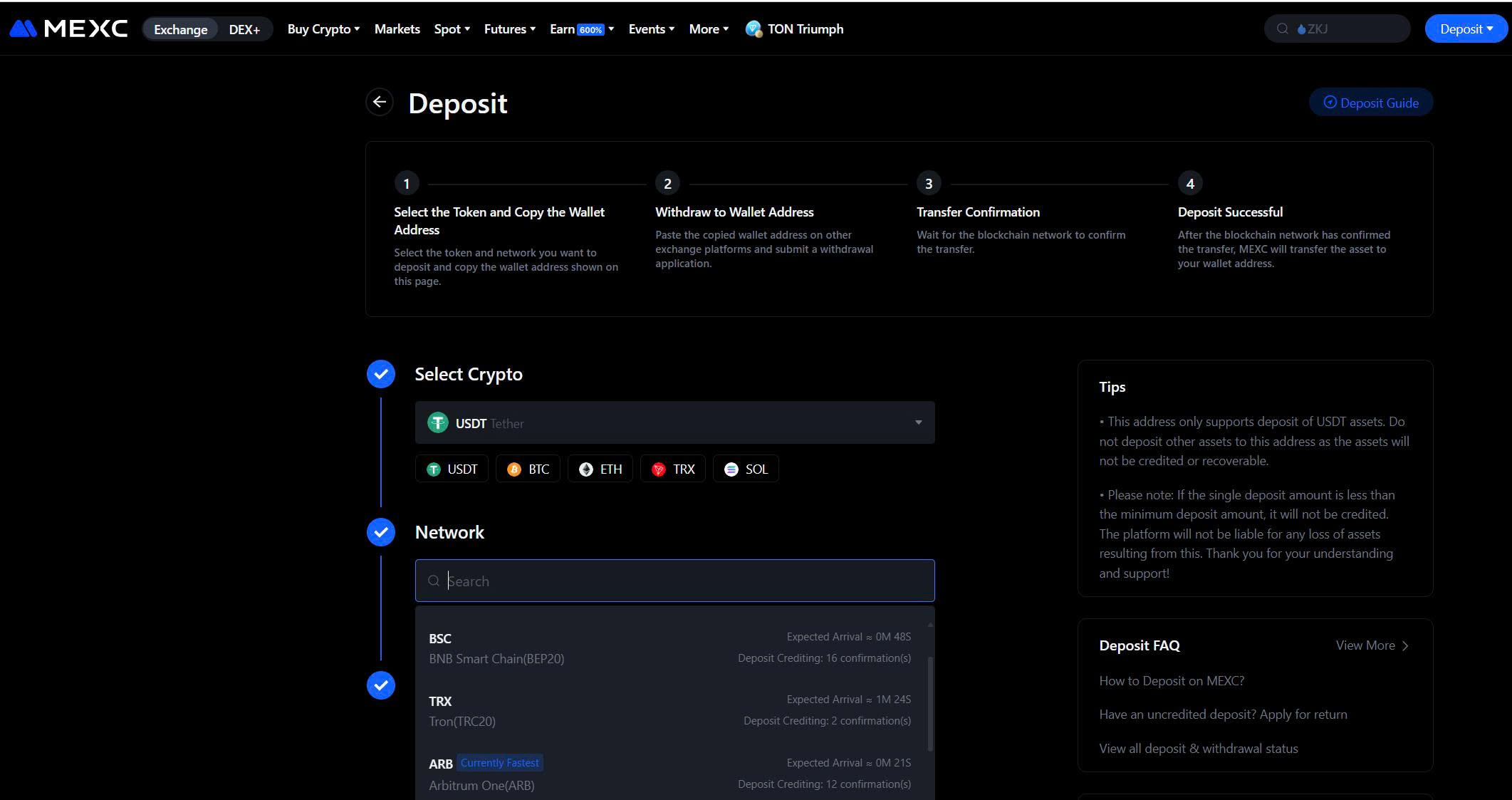Choose the SOL quick-select chip
The image size is (1512, 800).
tap(746, 469)
